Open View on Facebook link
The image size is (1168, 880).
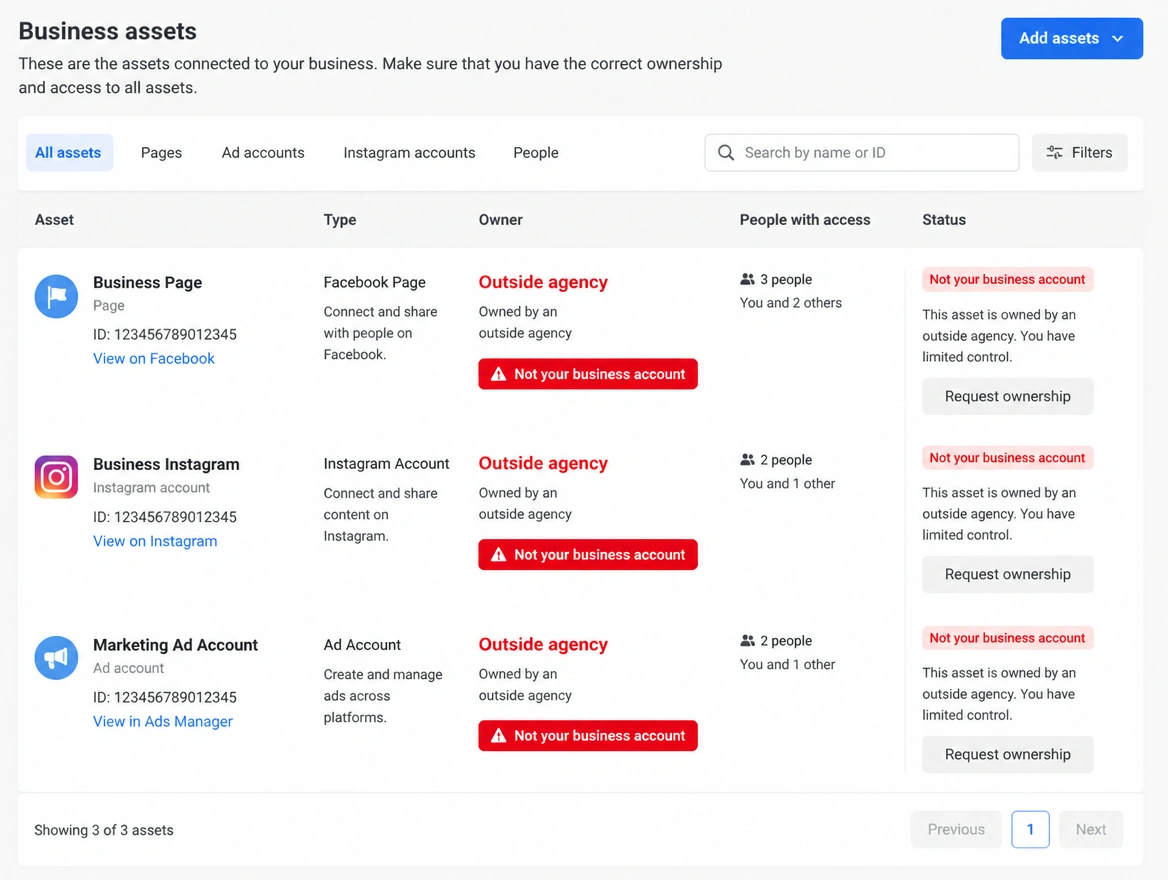(x=153, y=358)
